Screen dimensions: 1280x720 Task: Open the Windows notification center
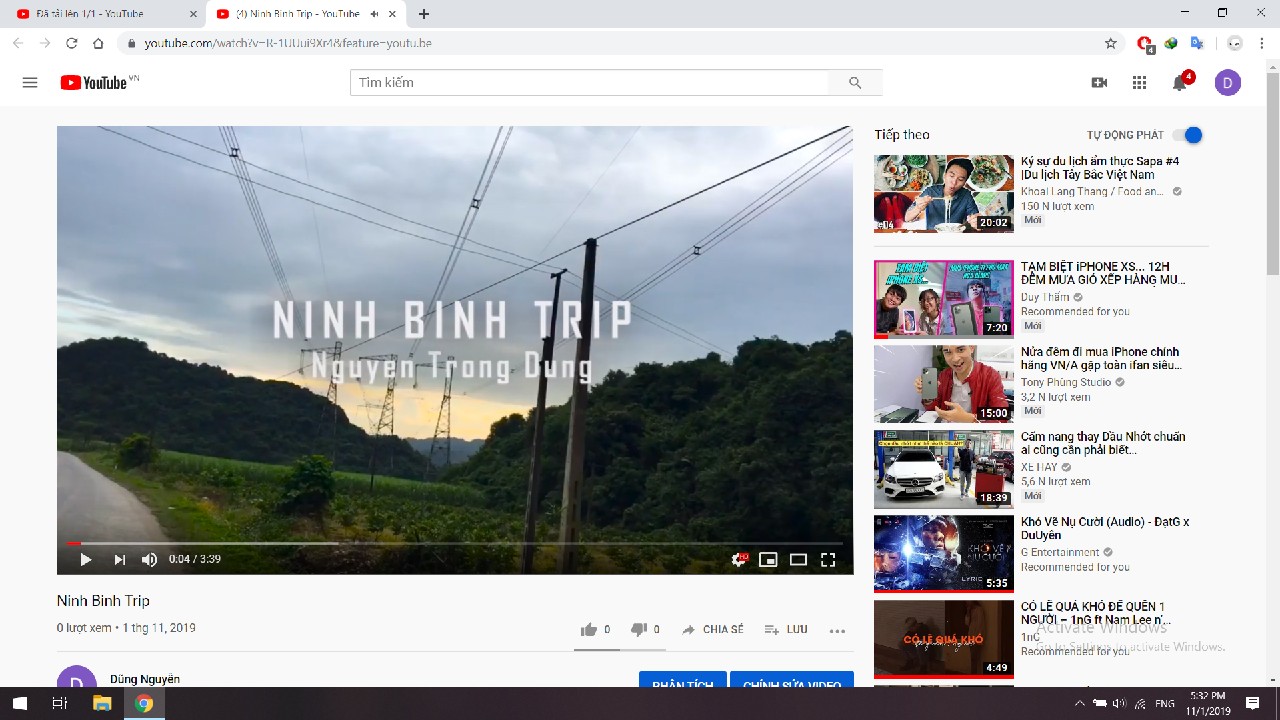point(1253,704)
